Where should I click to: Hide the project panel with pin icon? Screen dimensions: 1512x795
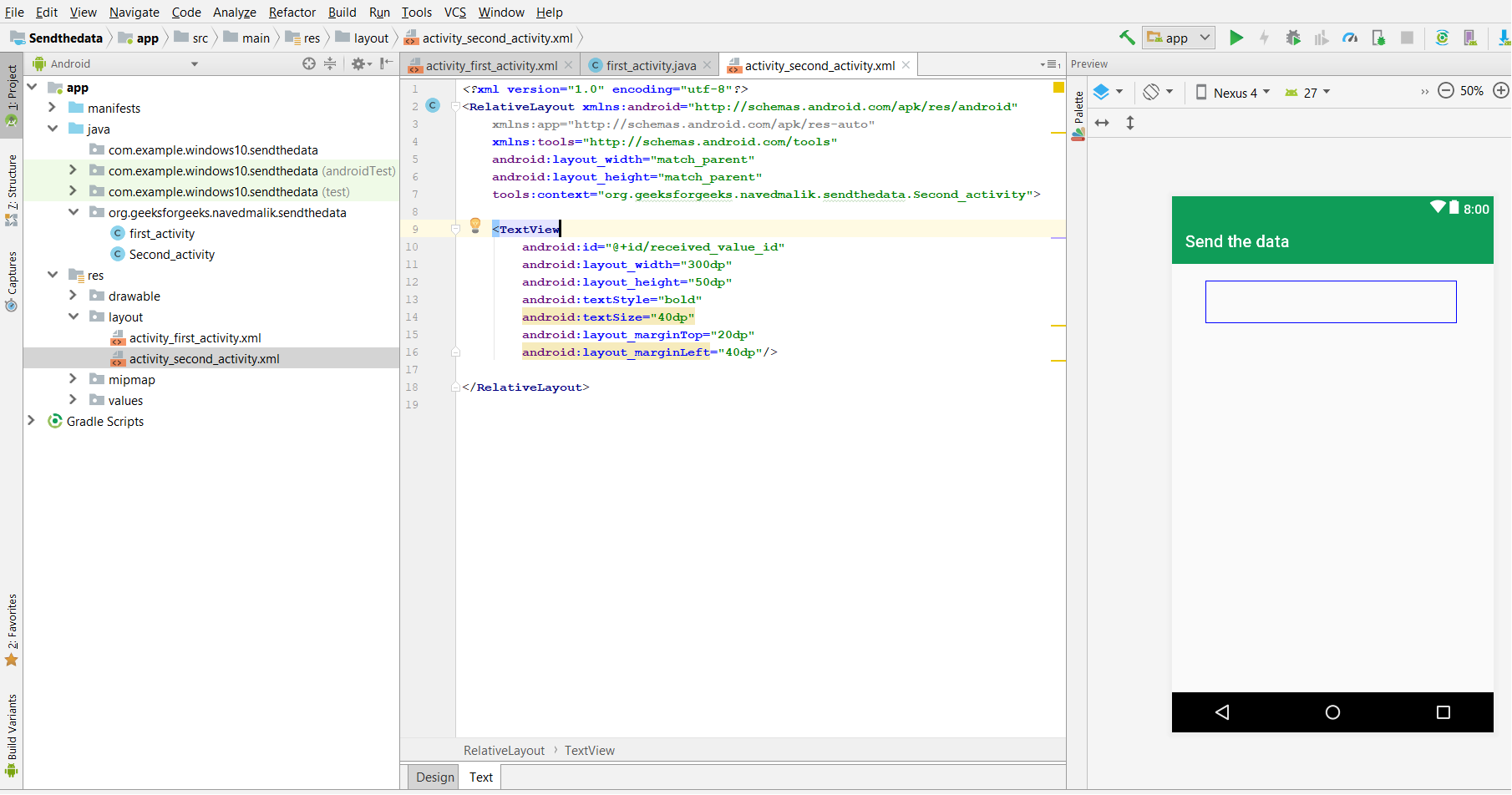[x=386, y=63]
